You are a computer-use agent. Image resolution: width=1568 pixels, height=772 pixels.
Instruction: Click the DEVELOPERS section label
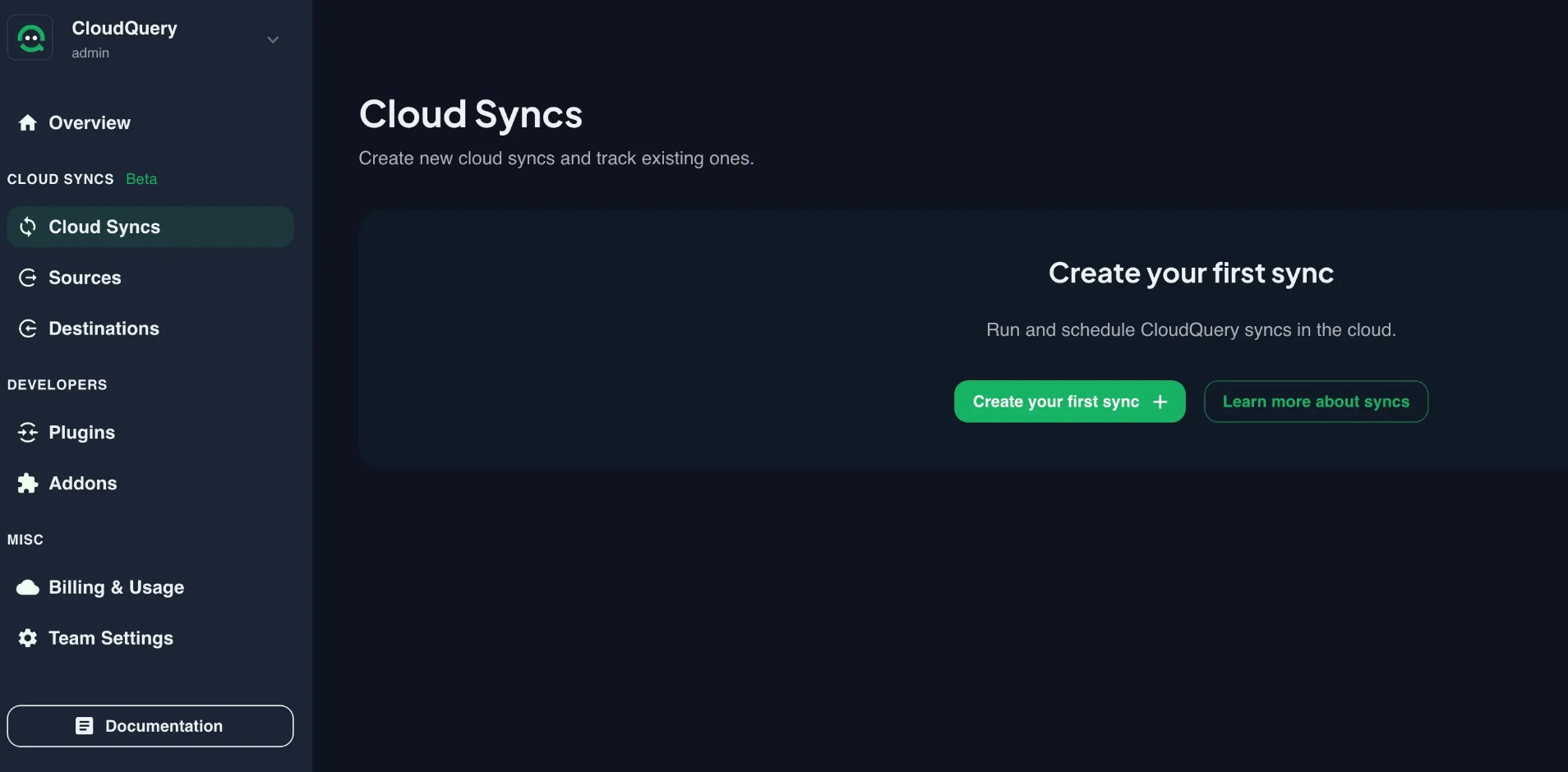point(58,384)
